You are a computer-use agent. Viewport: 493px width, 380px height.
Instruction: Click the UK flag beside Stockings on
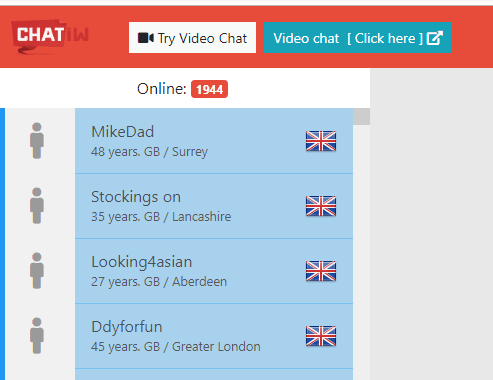pos(321,206)
